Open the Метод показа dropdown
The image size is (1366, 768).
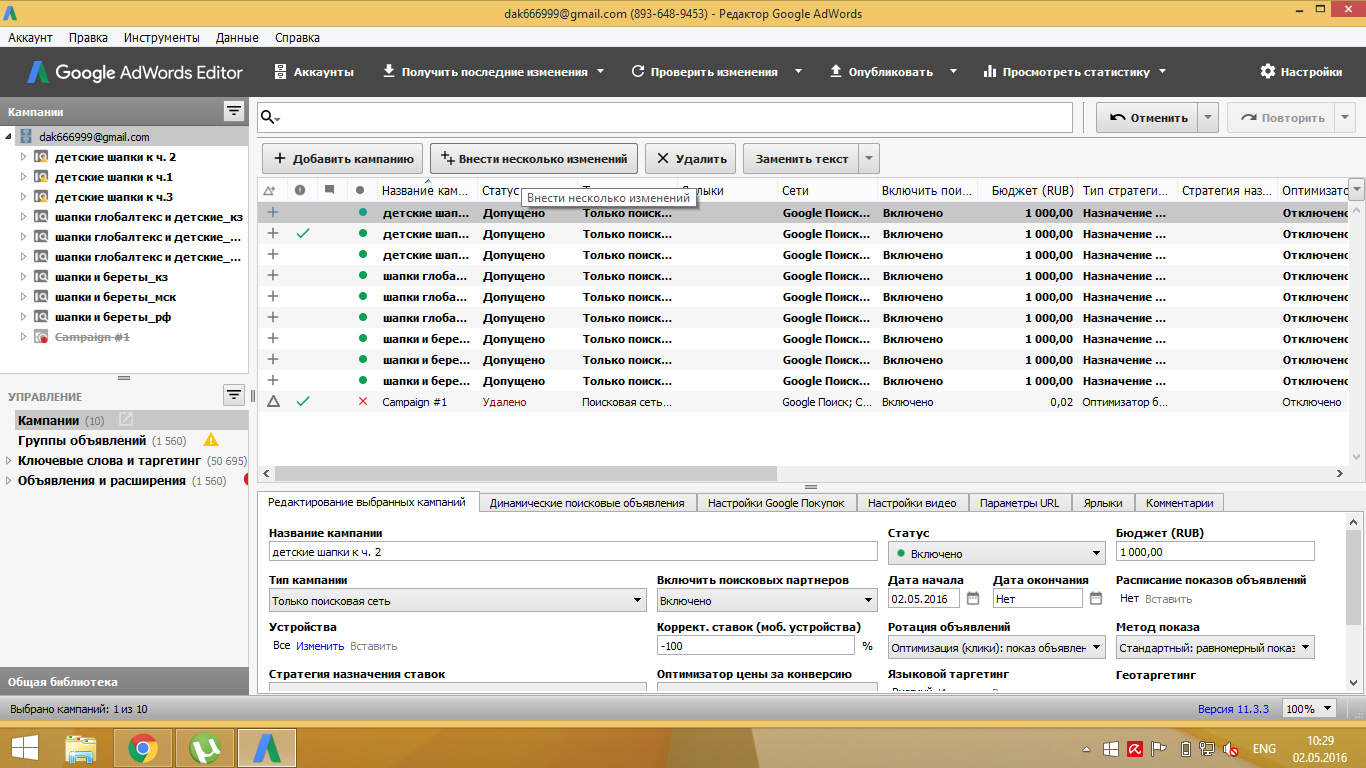pos(1215,648)
